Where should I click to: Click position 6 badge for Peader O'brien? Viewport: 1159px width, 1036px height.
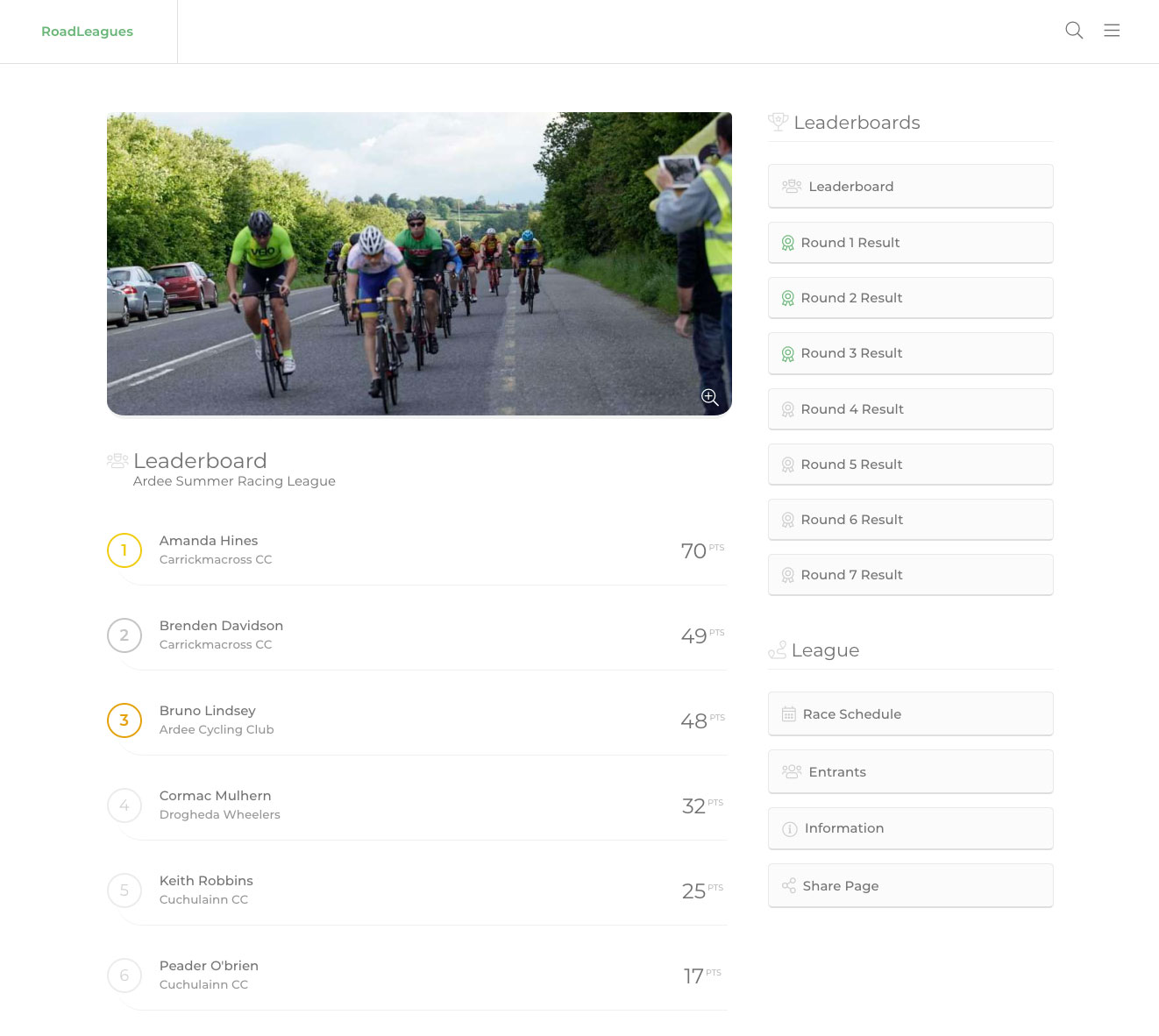pyautogui.click(x=124, y=976)
